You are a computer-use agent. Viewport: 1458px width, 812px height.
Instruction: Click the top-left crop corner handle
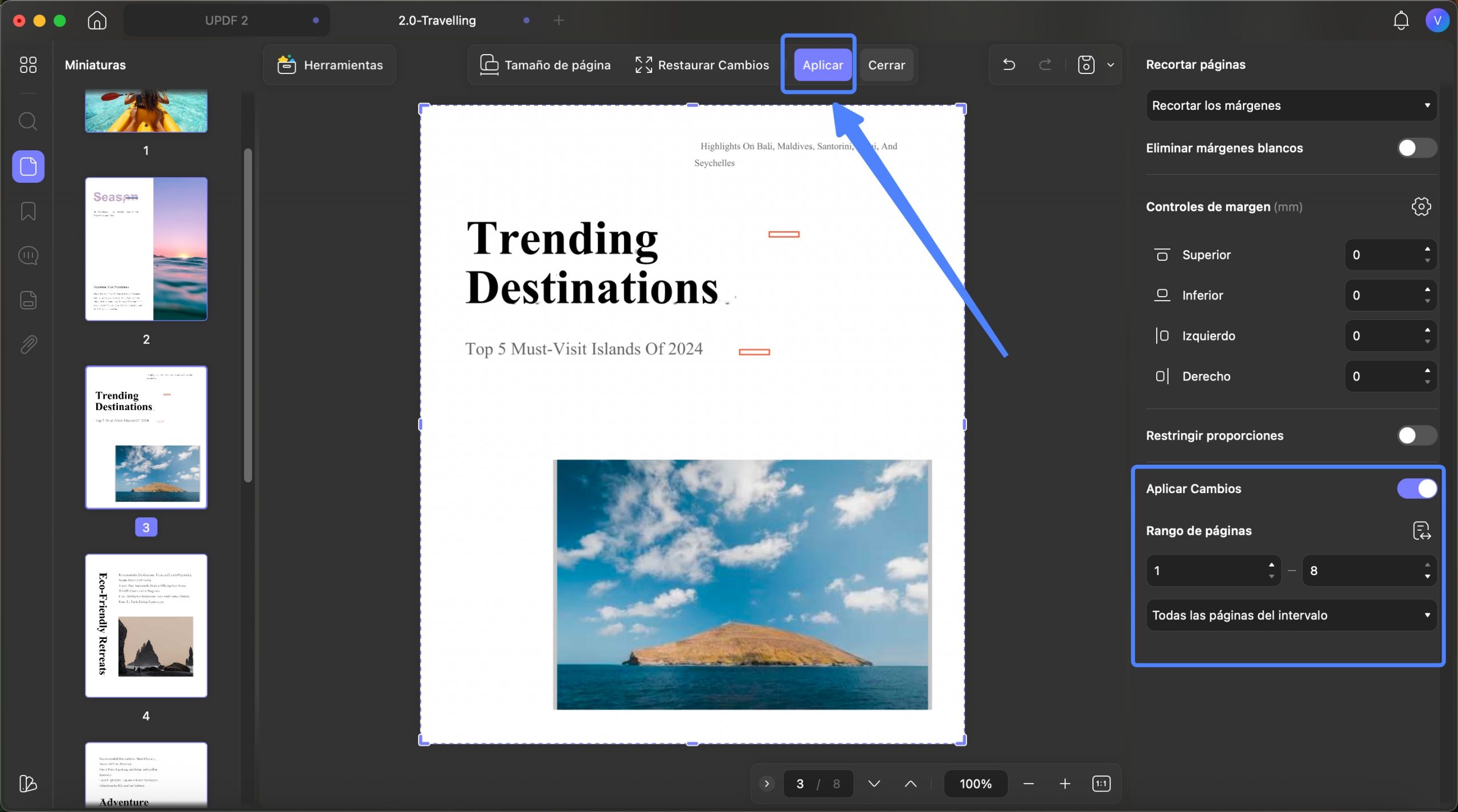[x=423, y=108]
